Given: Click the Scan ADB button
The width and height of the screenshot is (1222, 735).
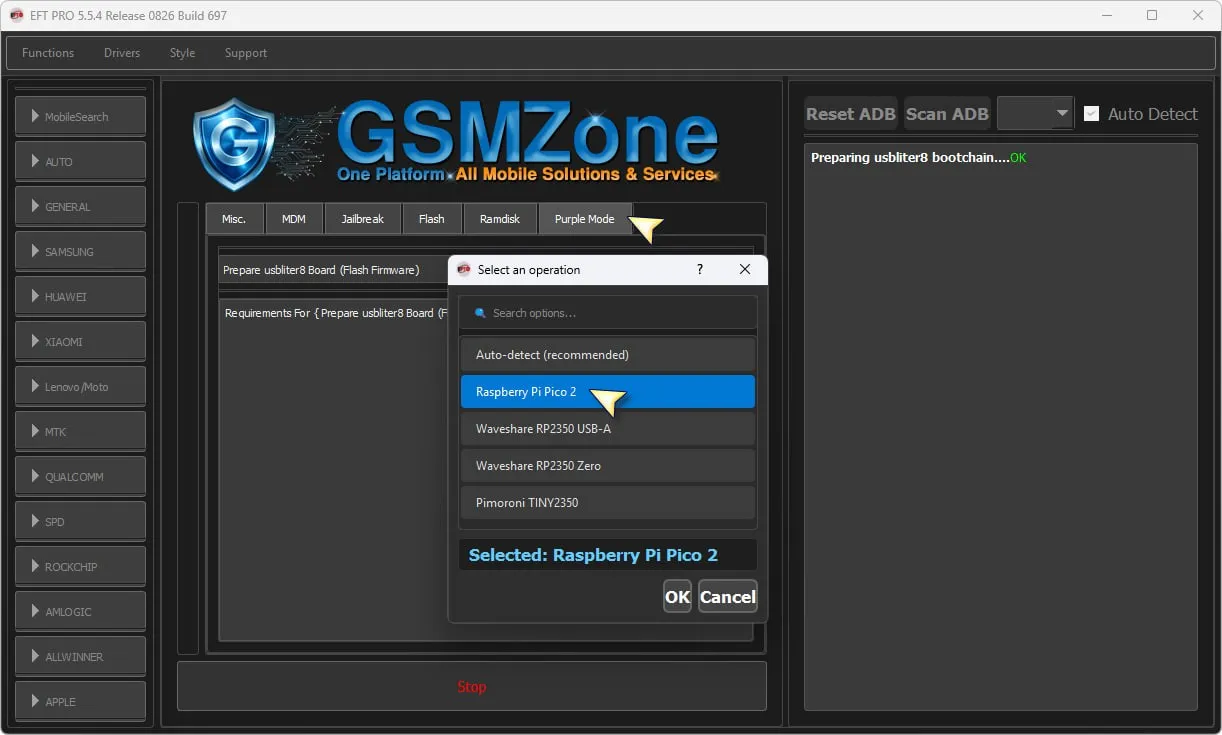Looking at the screenshot, I should pyautogui.click(x=947, y=113).
